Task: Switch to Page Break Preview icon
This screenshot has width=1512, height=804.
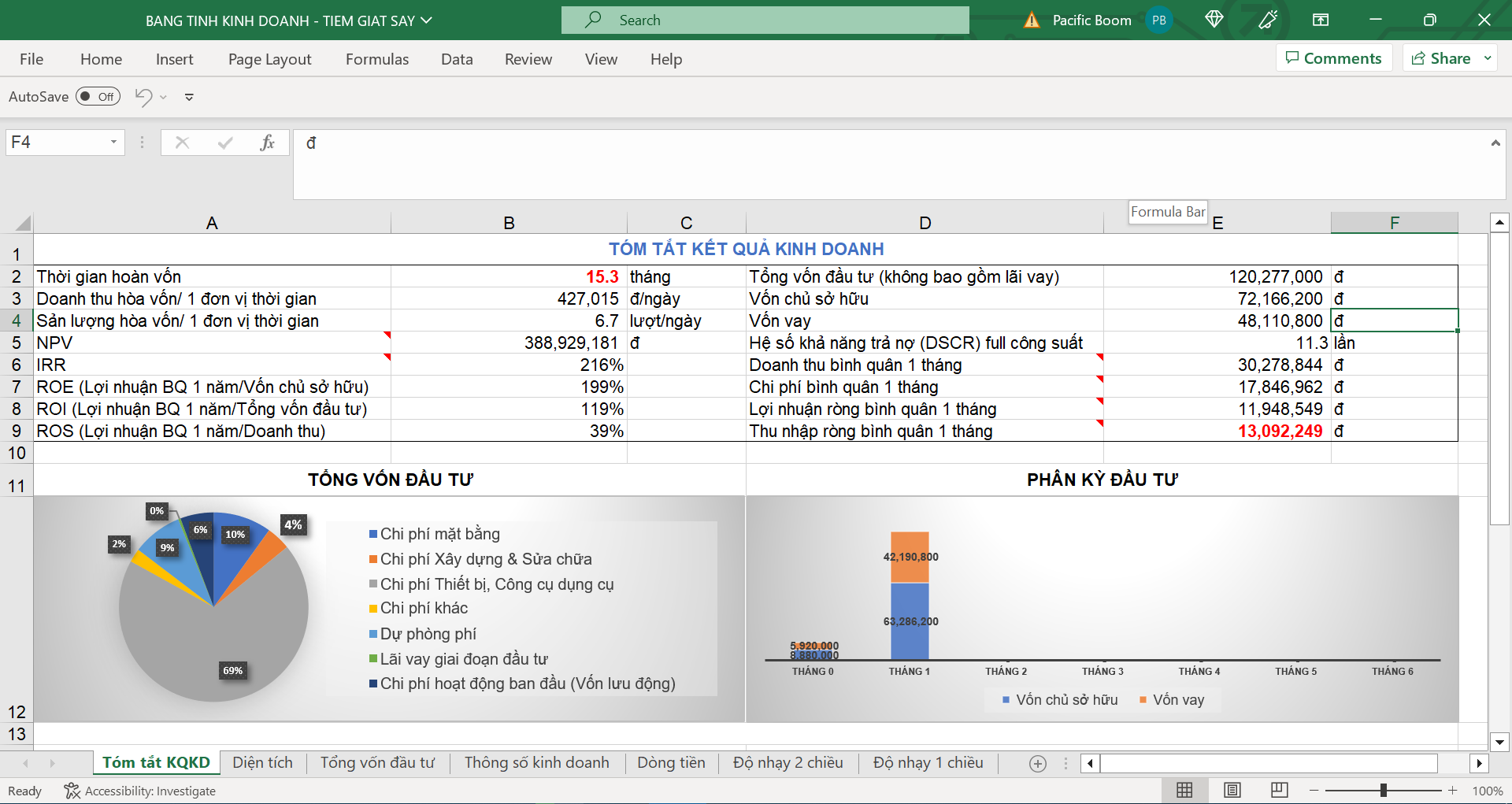Action: [x=1280, y=790]
